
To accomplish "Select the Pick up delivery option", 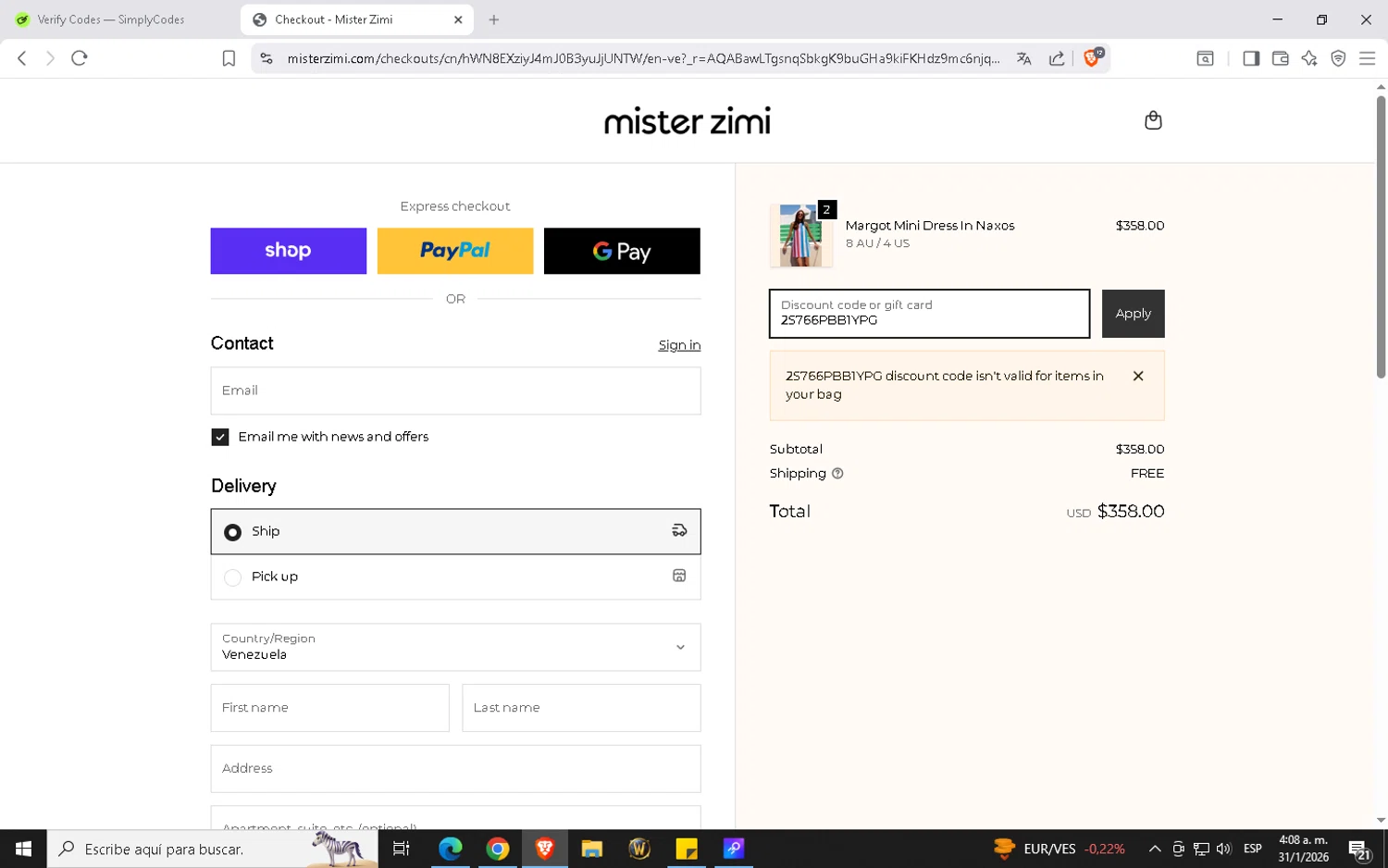I will point(455,577).
